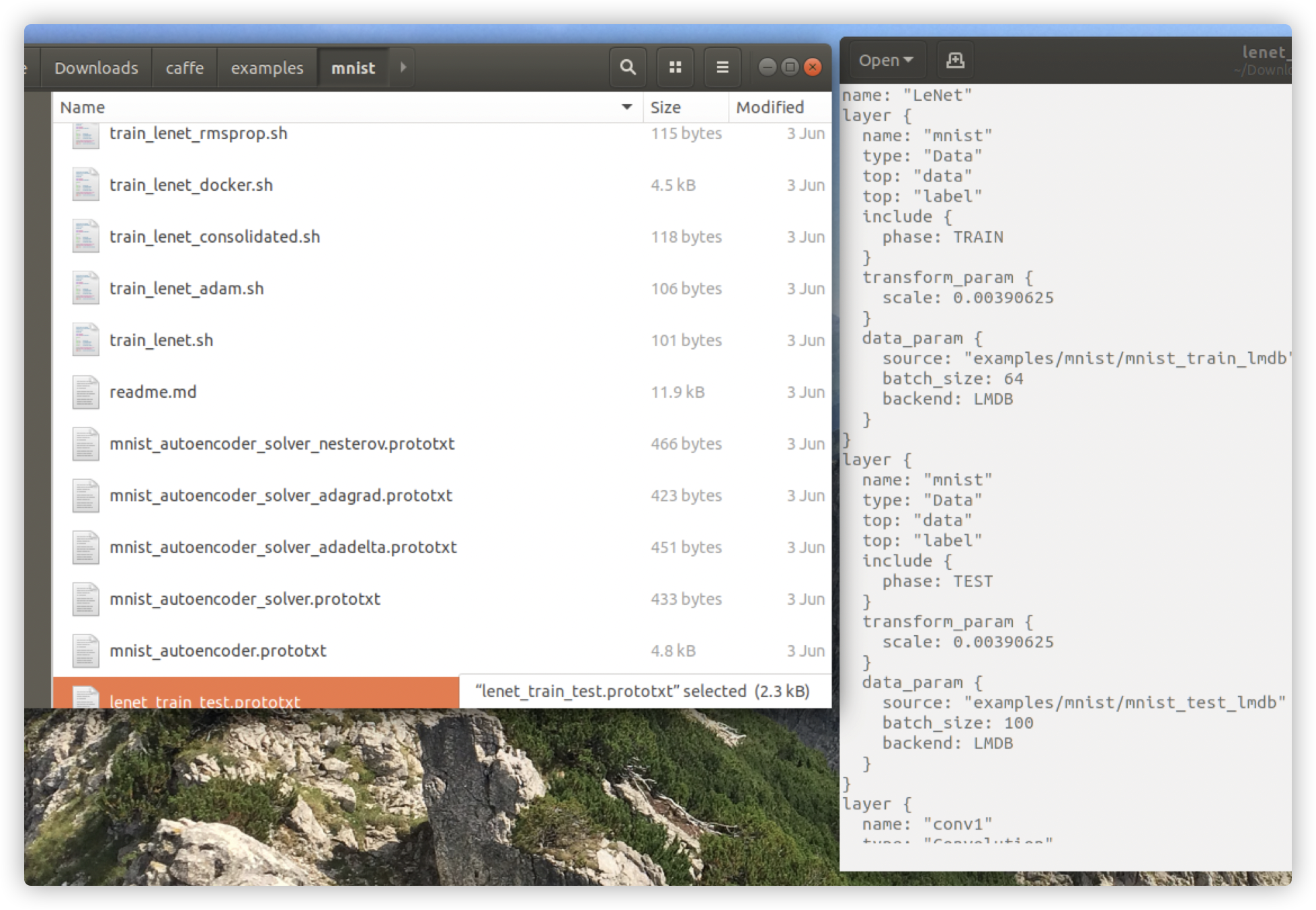Click the mnist_autoencoder.prototxt file icon

click(x=85, y=651)
